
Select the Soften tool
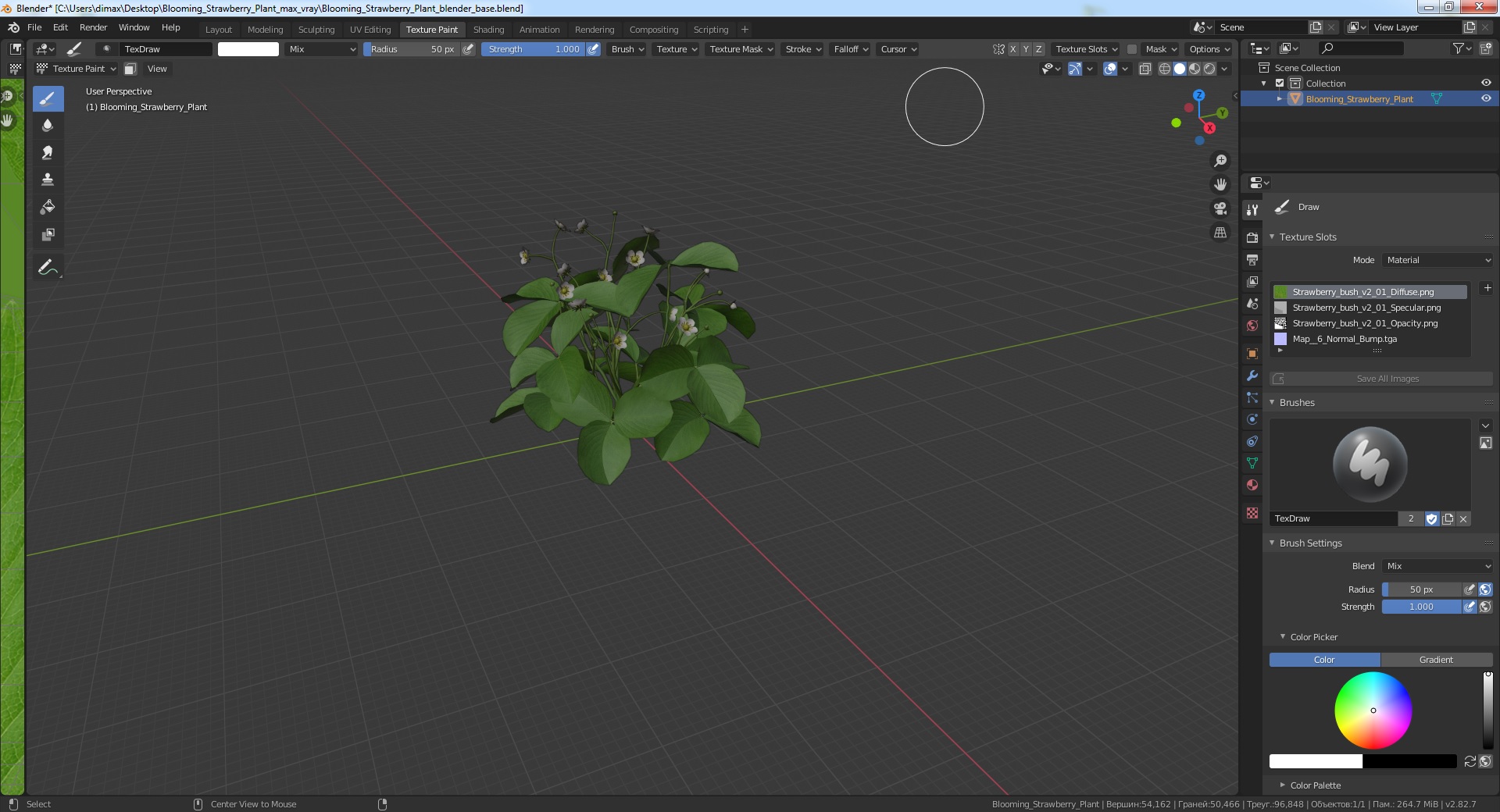[48, 126]
